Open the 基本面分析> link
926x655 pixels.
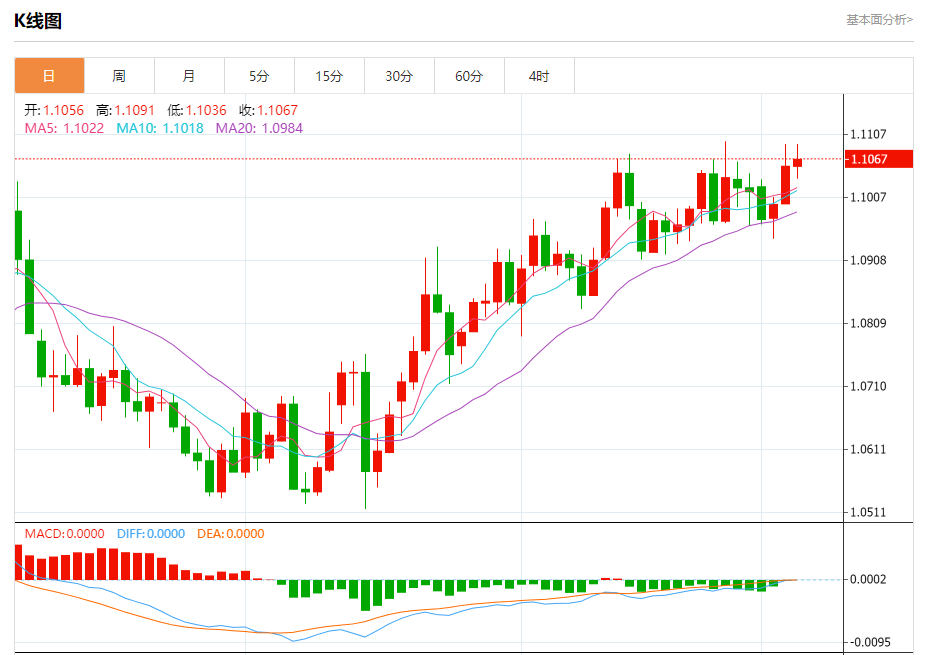coord(879,19)
